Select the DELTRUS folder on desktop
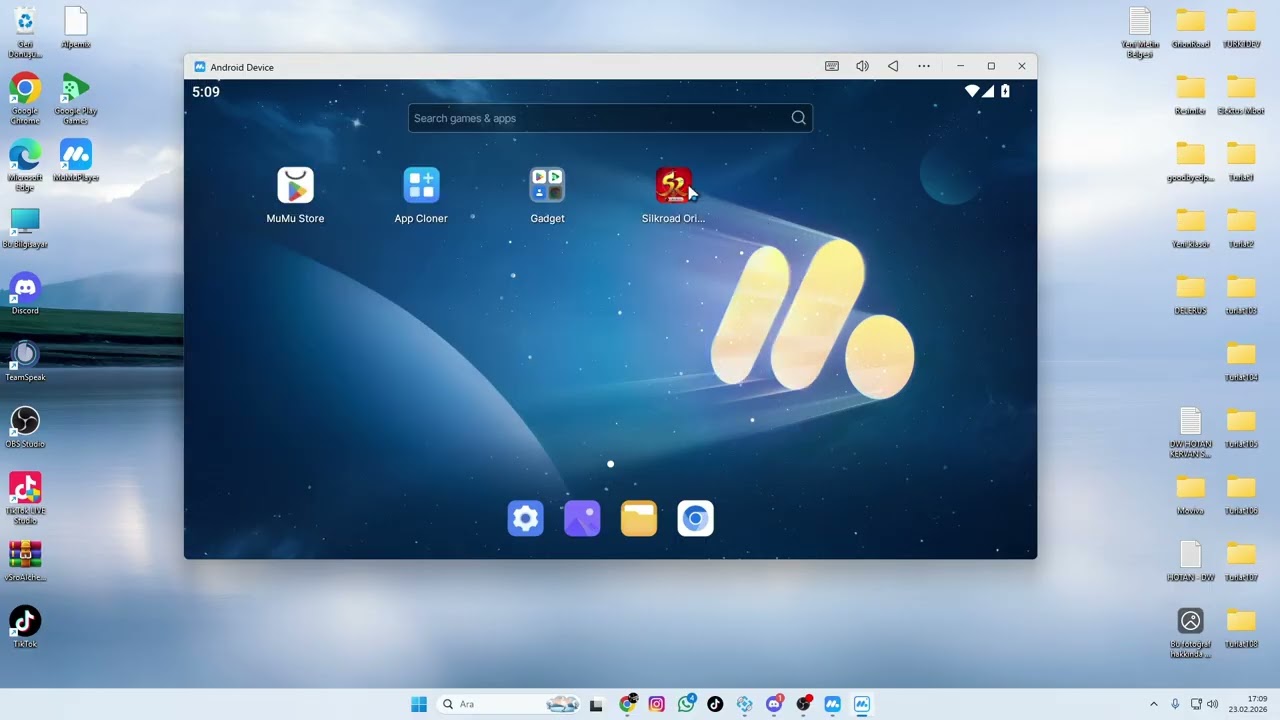The image size is (1280, 720). point(1190,293)
